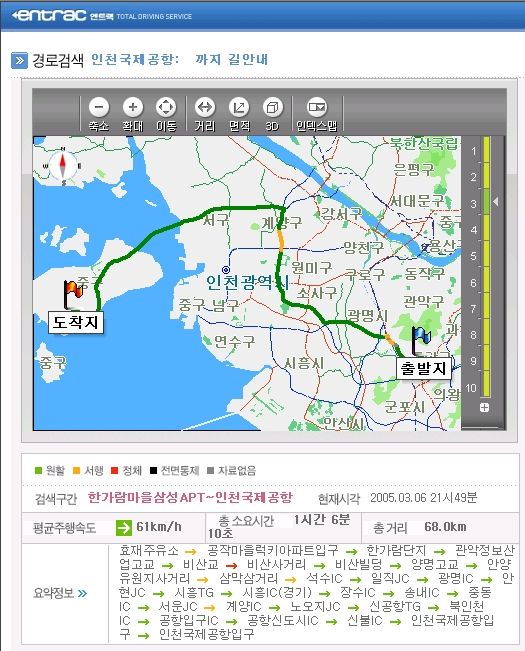Set zoom scale to level 5

click(x=474, y=256)
